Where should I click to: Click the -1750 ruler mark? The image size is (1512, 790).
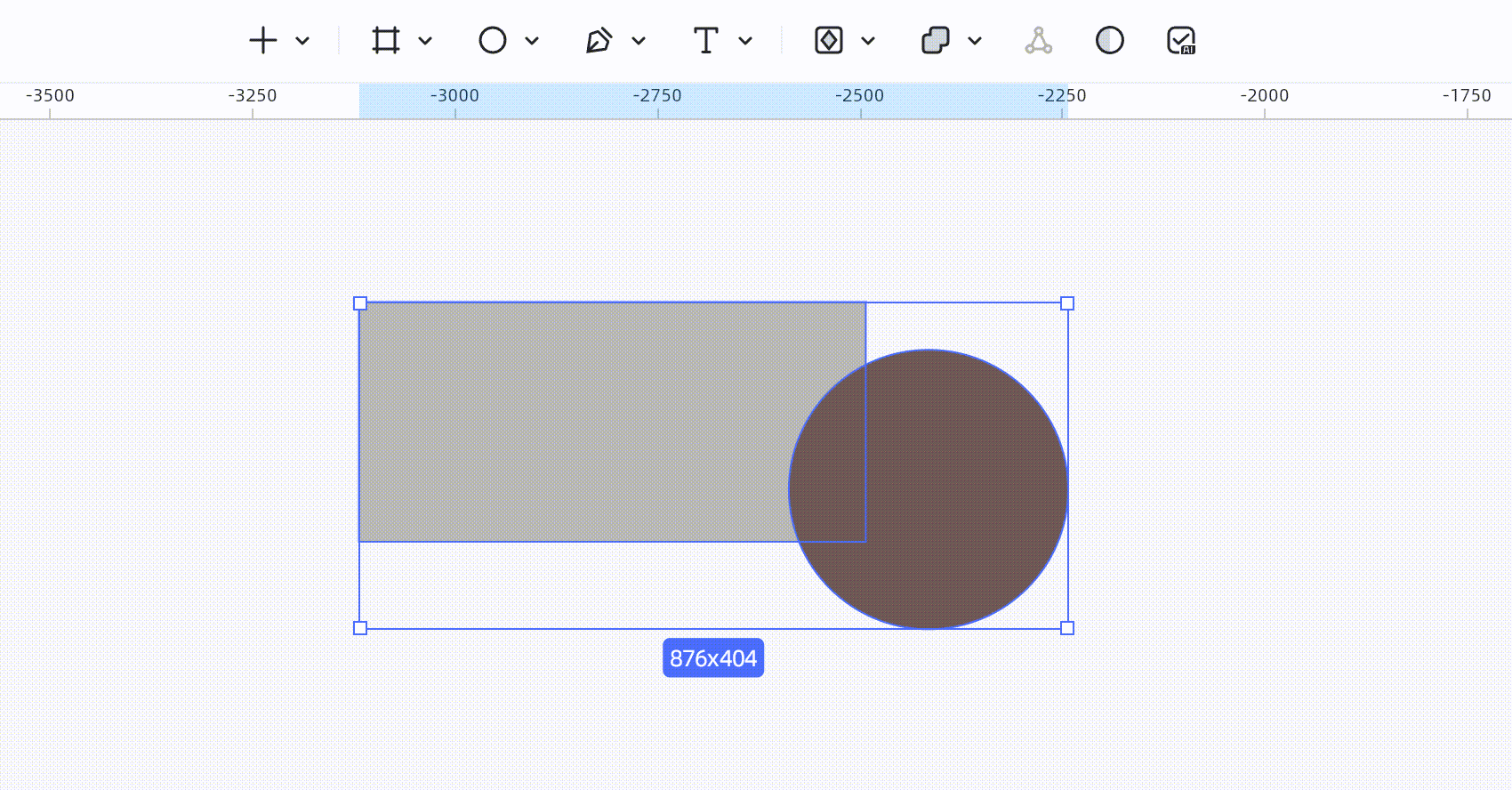(1467, 95)
